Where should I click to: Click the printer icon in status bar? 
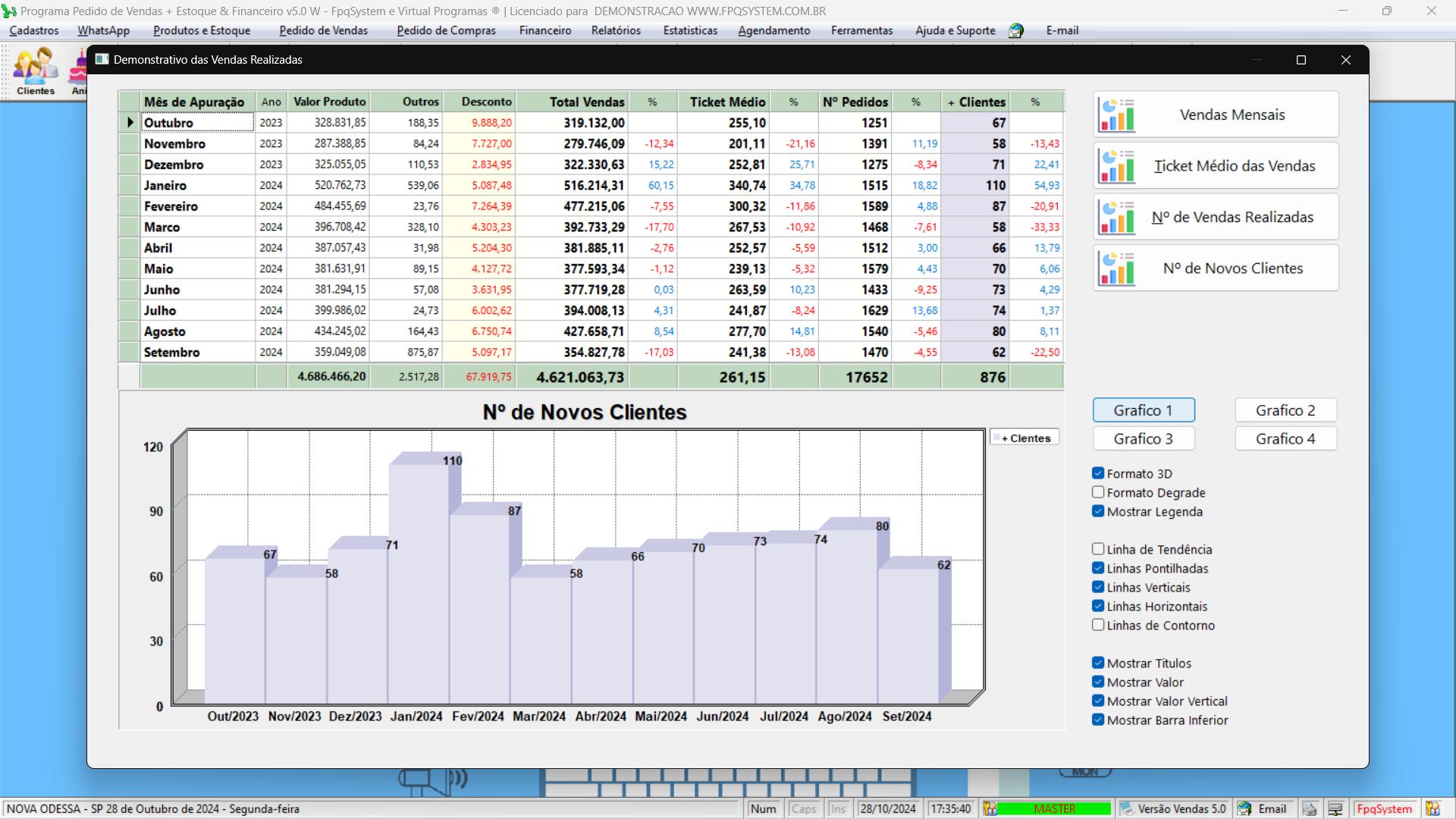pyautogui.click(x=1310, y=809)
